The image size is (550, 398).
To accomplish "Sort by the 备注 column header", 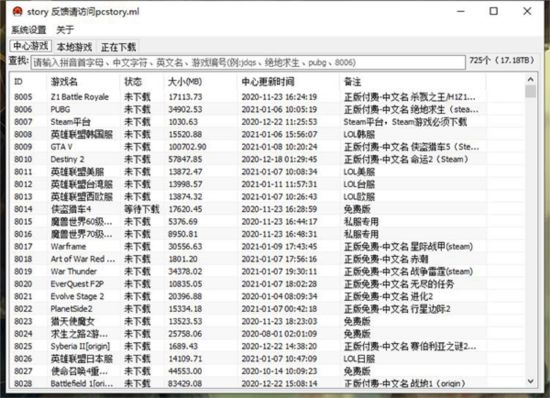I will coord(353,82).
